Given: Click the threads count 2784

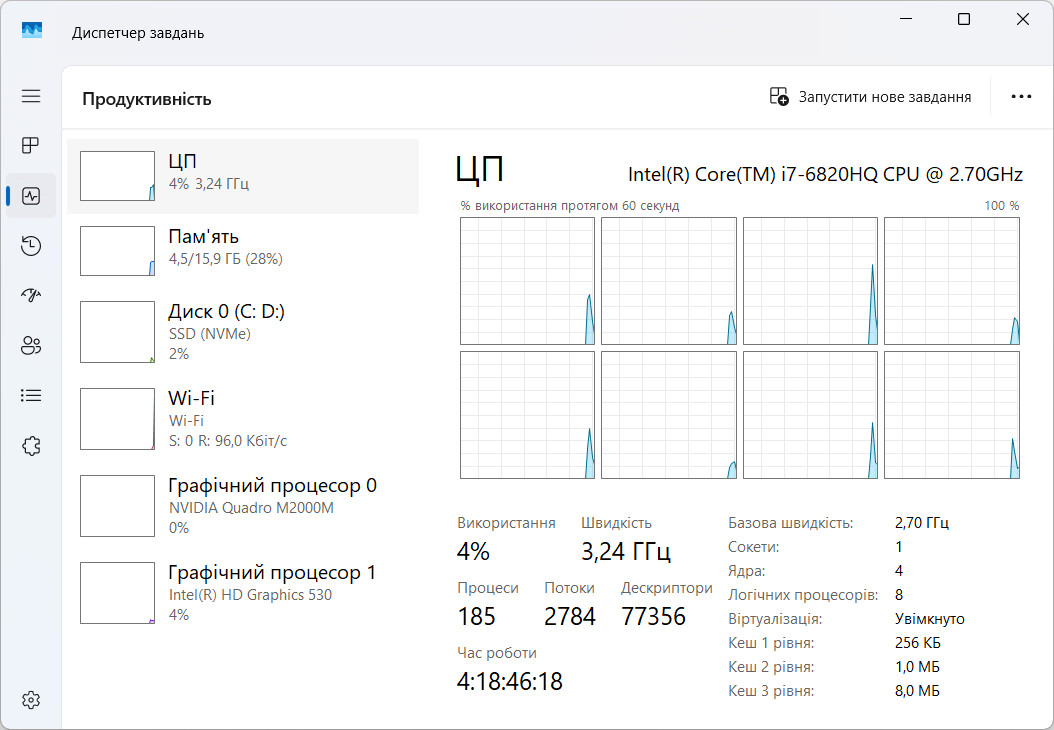Looking at the screenshot, I should point(570,616).
